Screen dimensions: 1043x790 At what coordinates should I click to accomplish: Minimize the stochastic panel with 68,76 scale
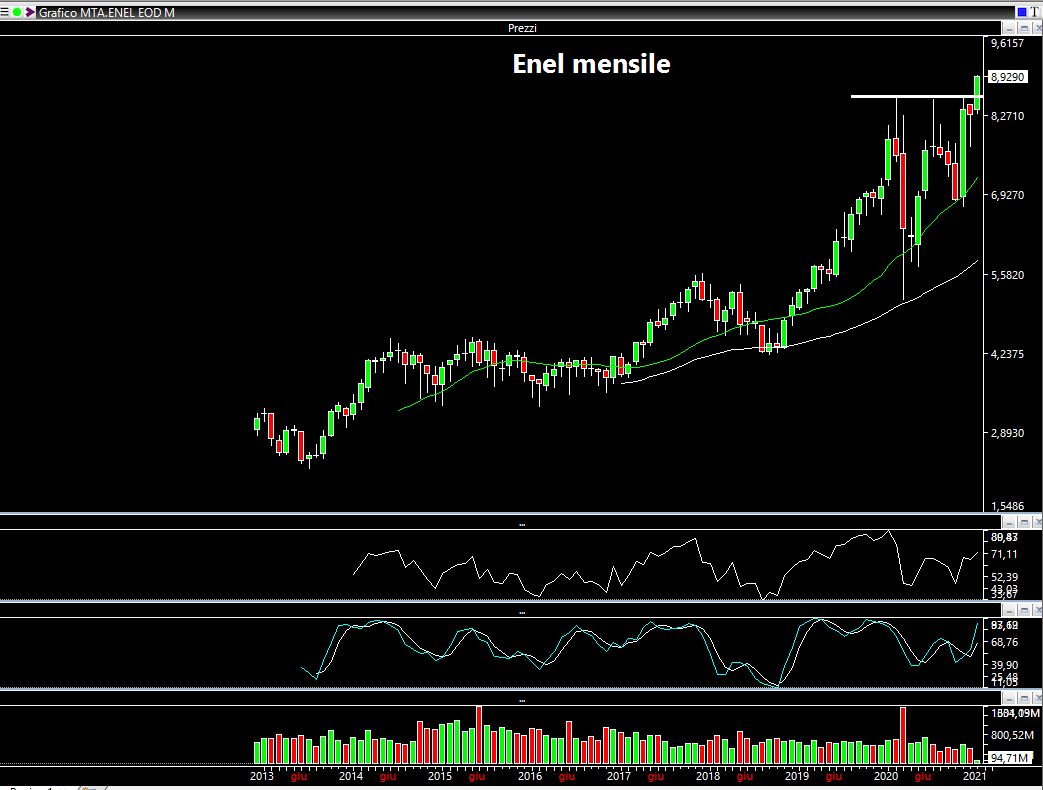pyautogui.click(x=1010, y=610)
